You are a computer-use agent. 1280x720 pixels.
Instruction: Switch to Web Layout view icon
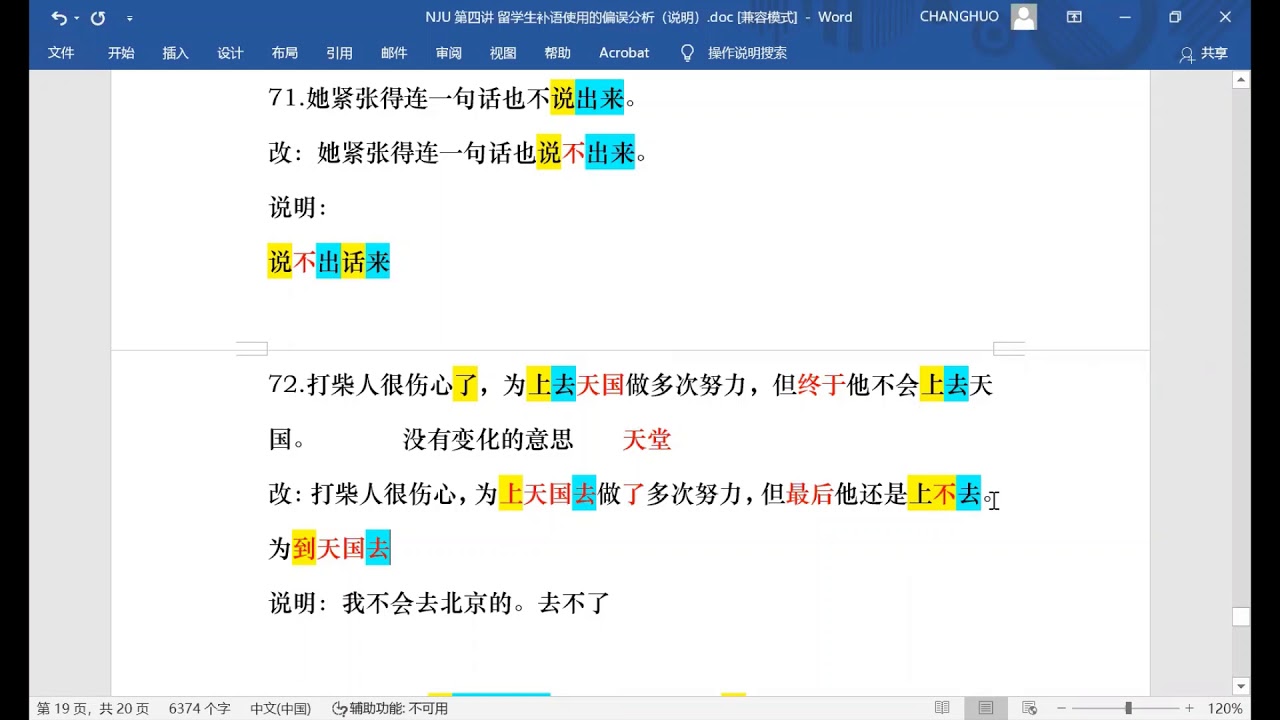pyautogui.click(x=1030, y=708)
